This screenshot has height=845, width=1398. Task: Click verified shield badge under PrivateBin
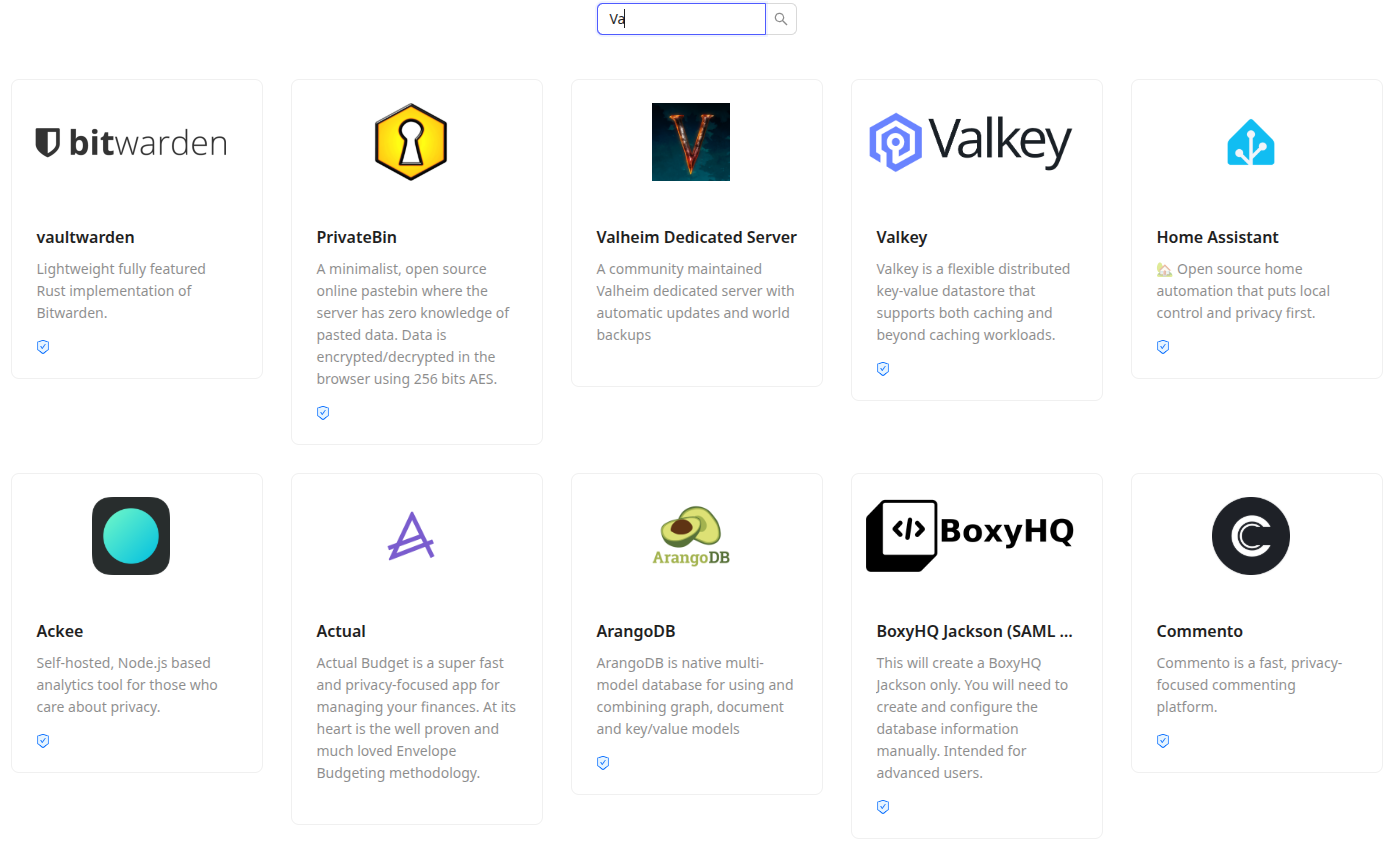[x=323, y=413]
